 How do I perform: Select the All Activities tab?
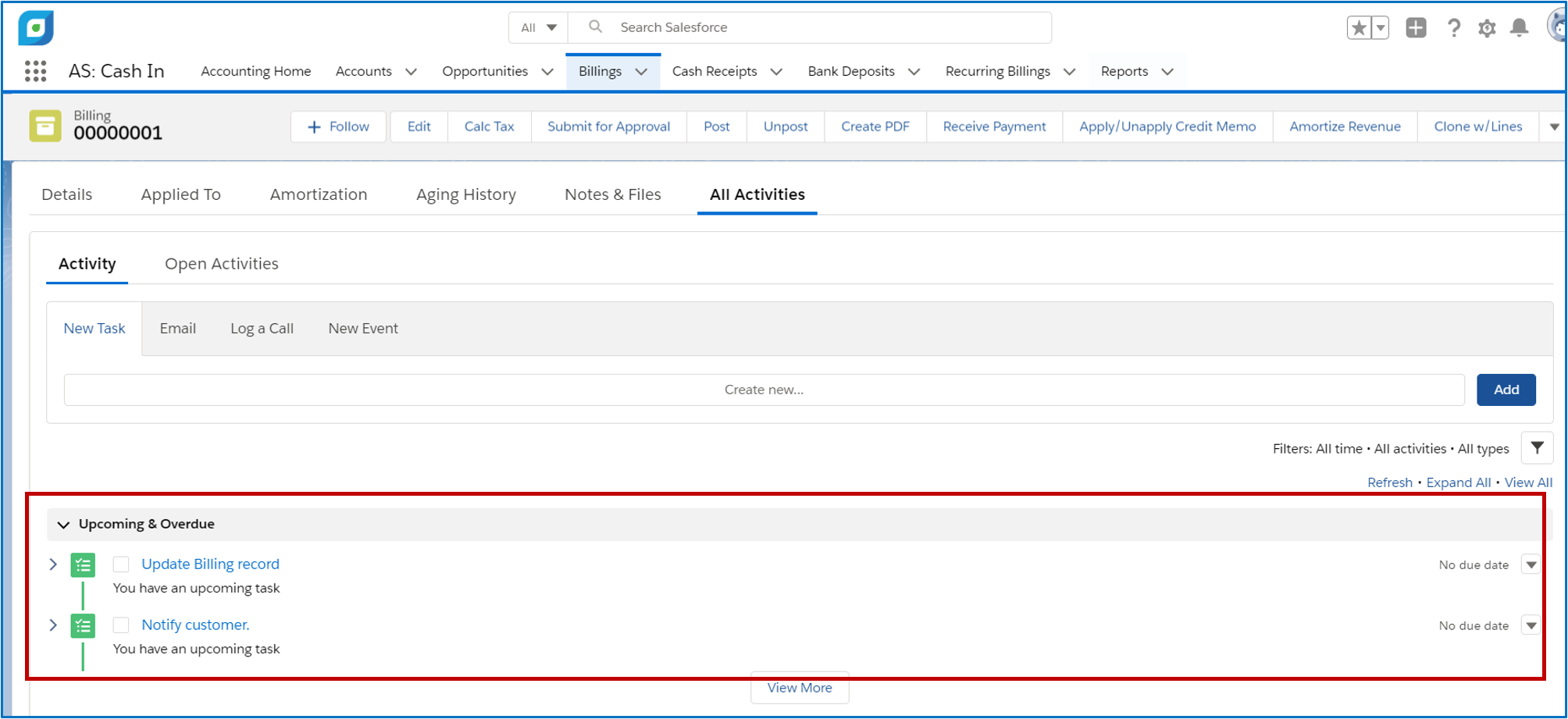[x=757, y=194]
